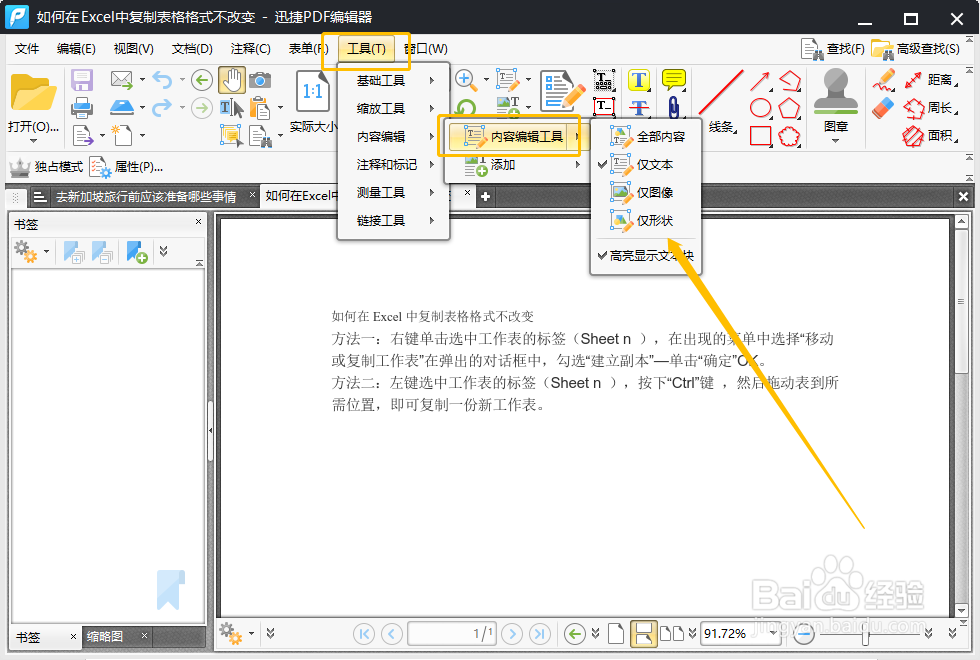Click the Actual Size 1:1 icon
Screen dimensions: 980x660
[x=312, y=92]
